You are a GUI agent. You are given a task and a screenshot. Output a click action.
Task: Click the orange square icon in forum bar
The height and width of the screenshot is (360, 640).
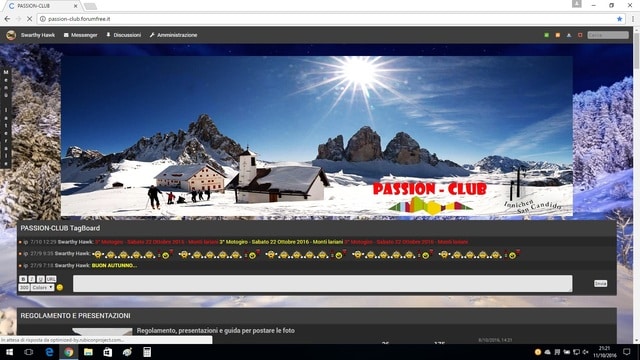click(558, 36)
